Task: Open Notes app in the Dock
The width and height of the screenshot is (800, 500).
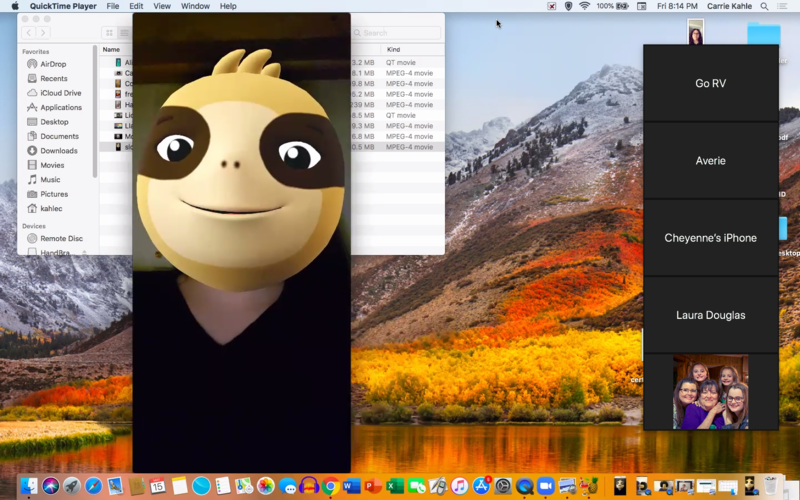Action: coord(180,486)
